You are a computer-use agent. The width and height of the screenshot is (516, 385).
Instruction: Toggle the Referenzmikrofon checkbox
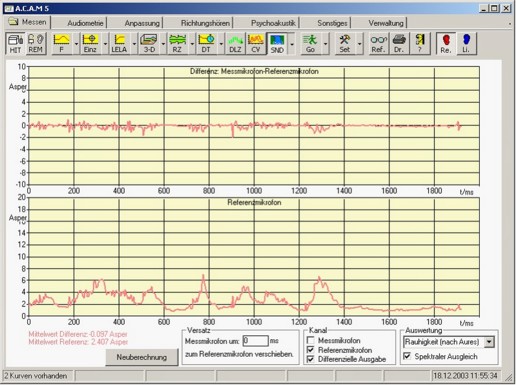(x=311, y=350)
